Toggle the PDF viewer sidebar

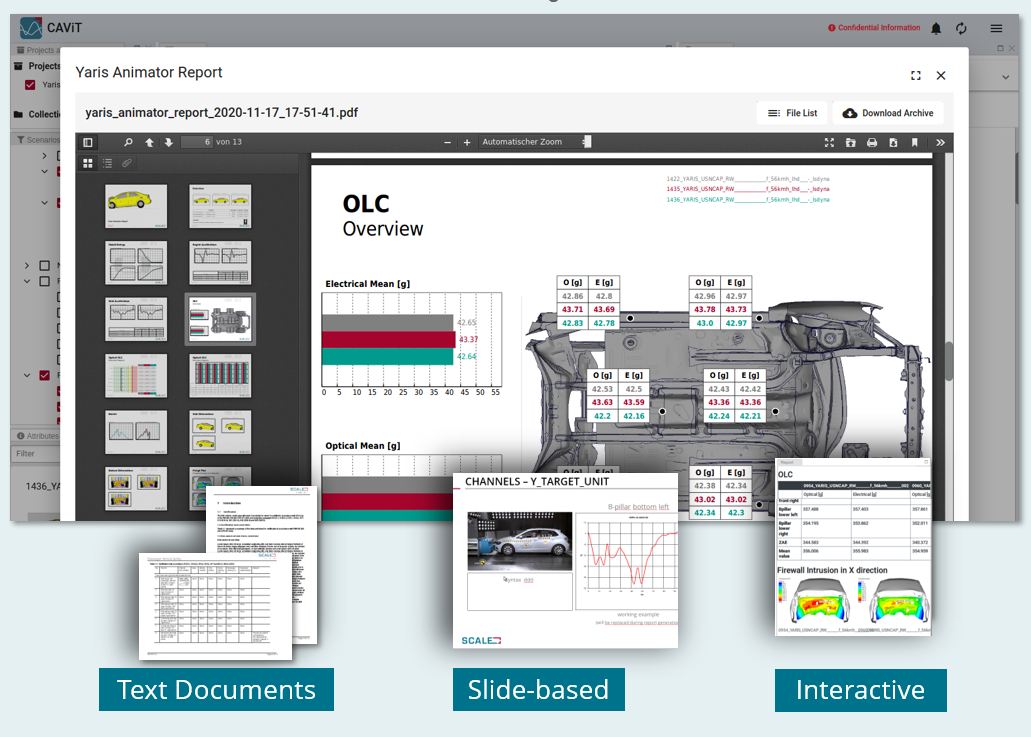tap(88, 142)
